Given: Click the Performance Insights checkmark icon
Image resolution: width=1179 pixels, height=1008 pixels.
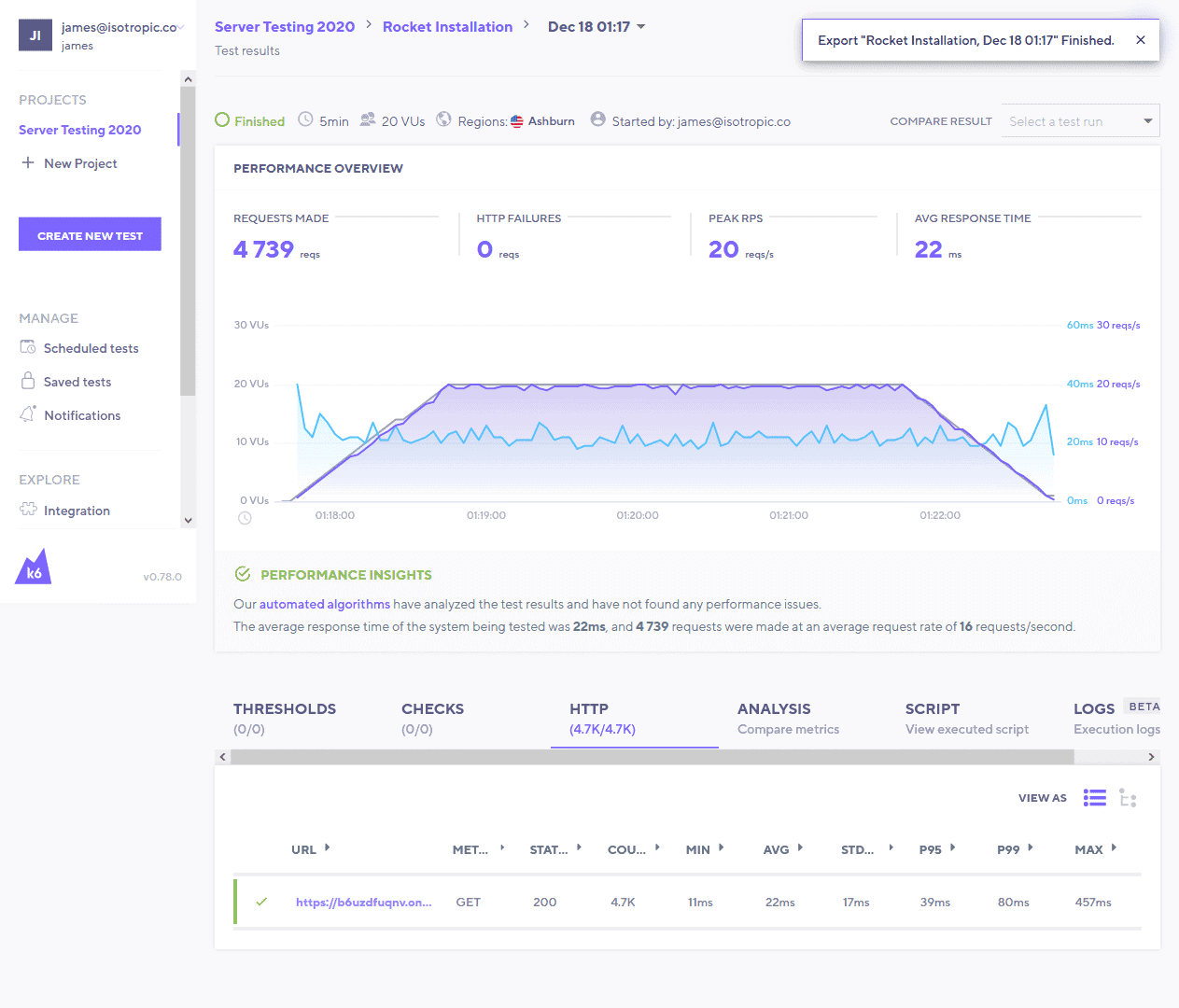Looking at the screenshot, I should tap(243, 574).
